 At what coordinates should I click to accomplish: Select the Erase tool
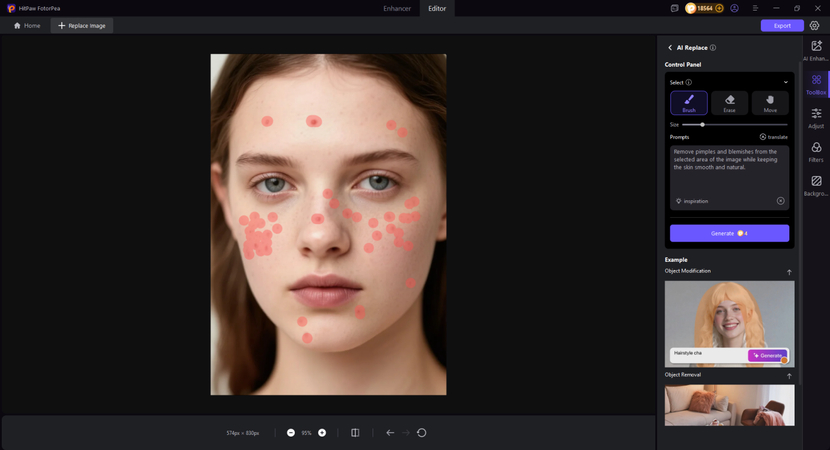pyautogui.click(x=729, y=103)
